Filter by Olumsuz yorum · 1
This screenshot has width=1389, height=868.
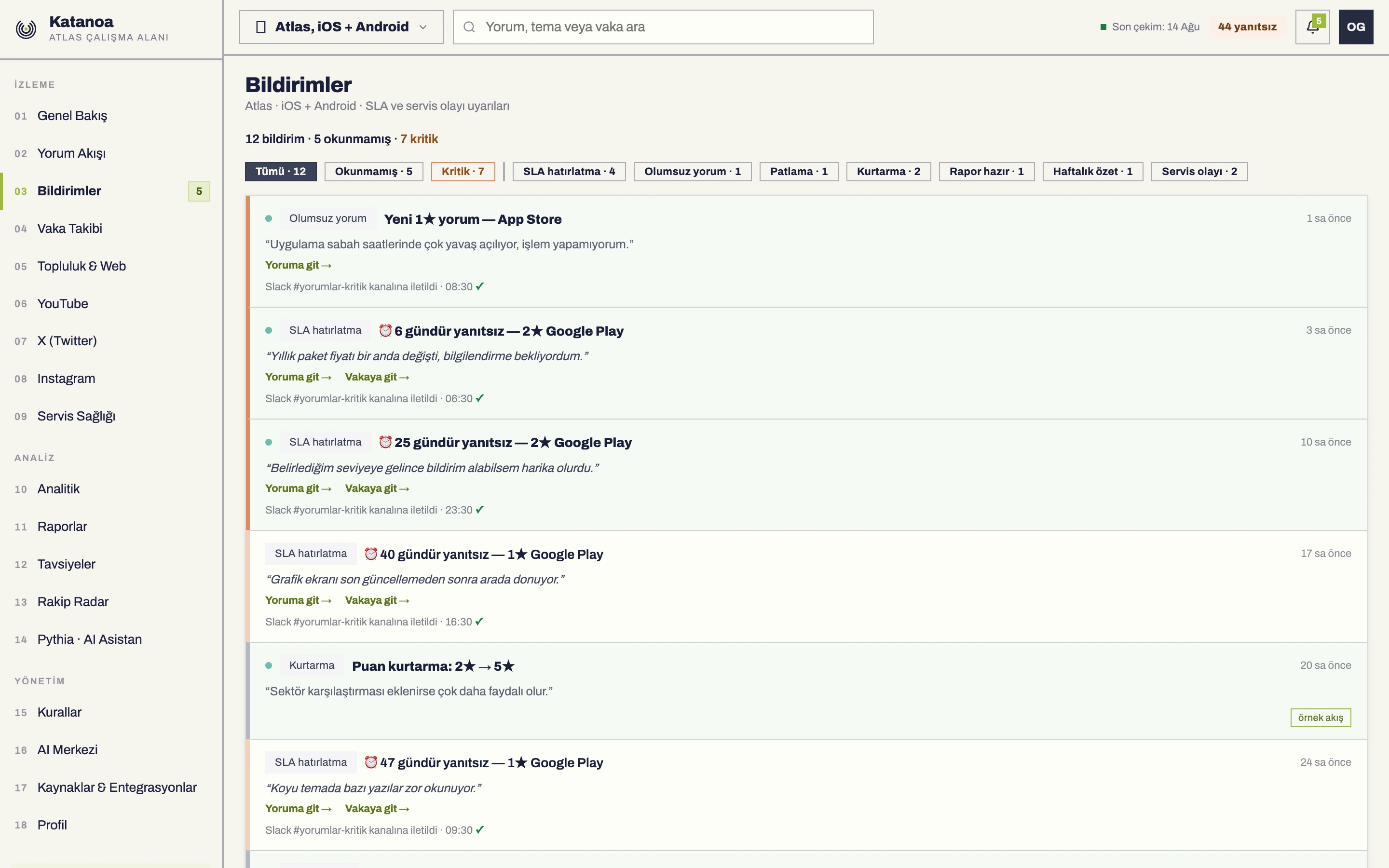692,172
